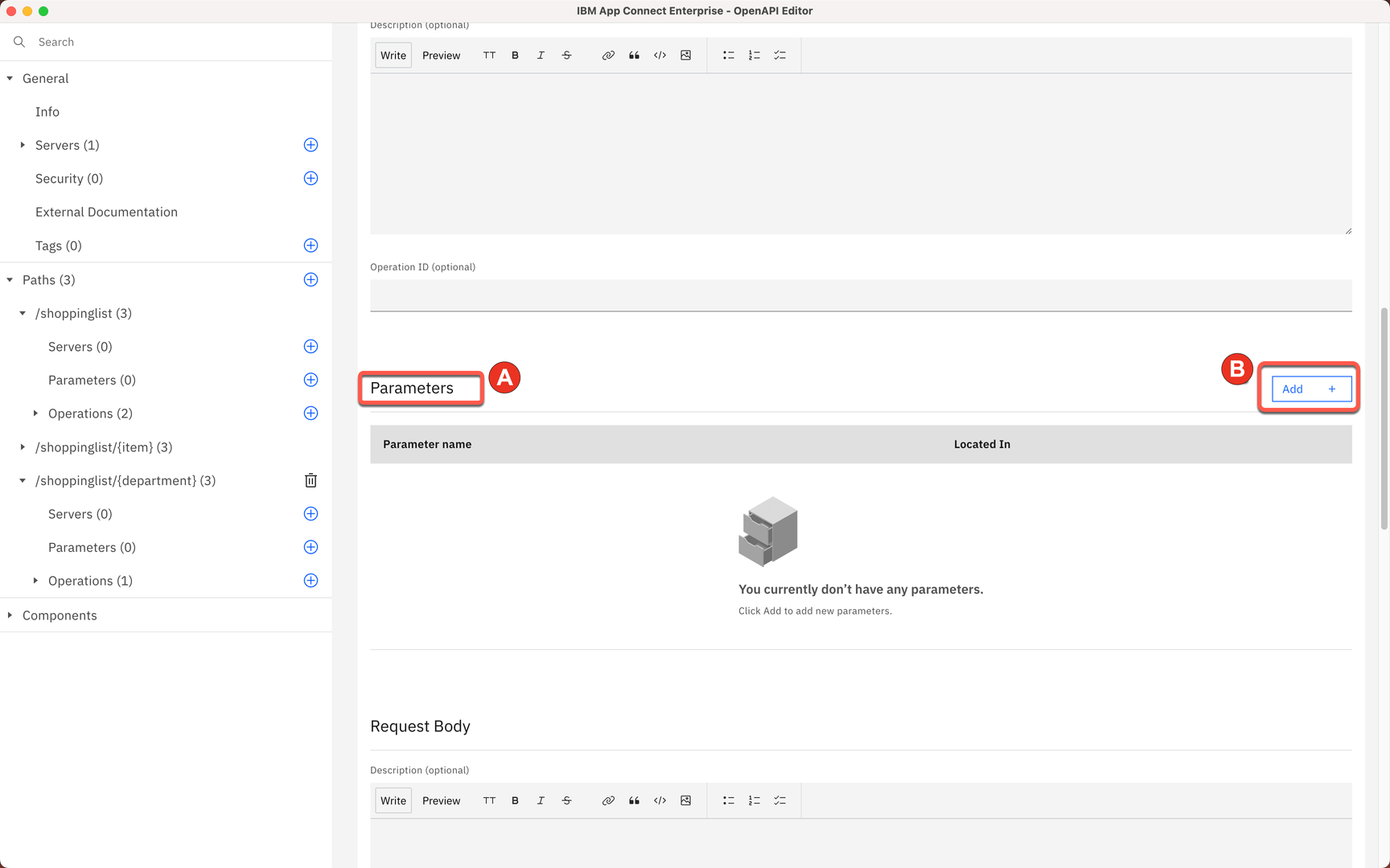Add a new server with the plus icon

(310, 145)
